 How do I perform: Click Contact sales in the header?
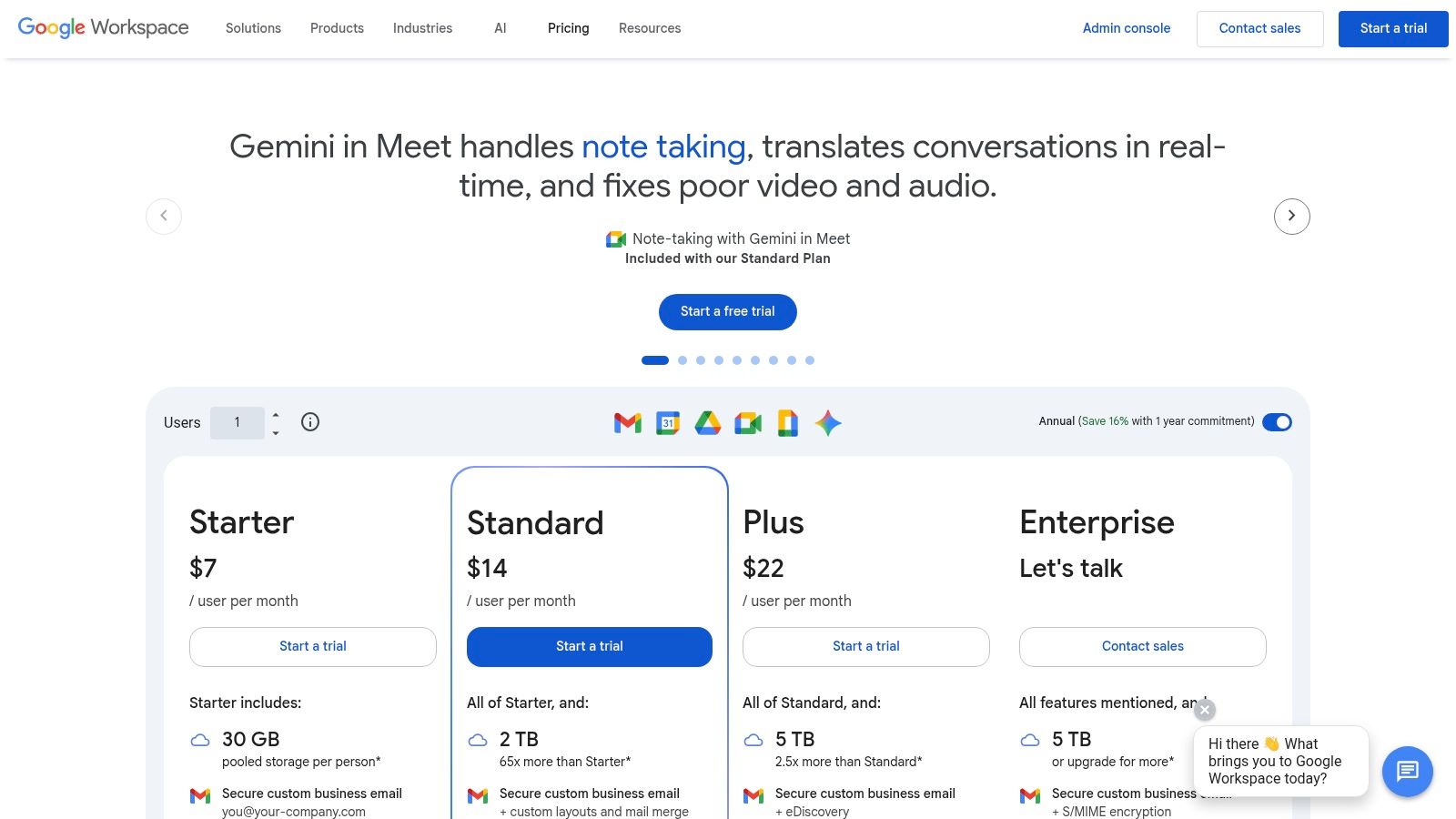click(1259, 28)
